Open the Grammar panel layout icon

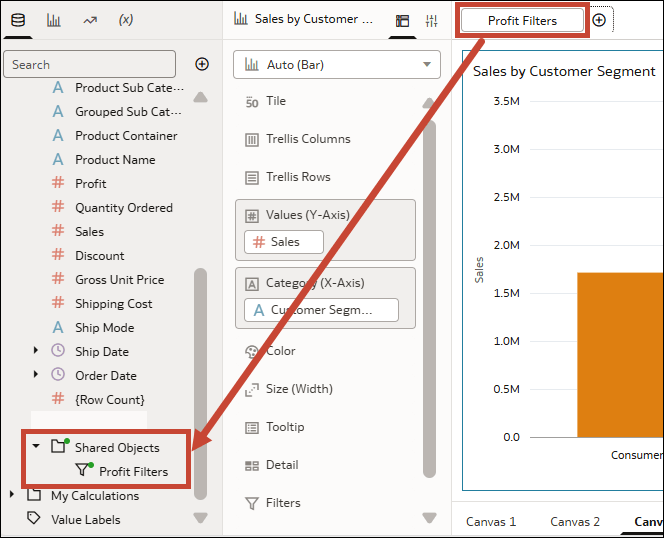[x=402, y=21]
